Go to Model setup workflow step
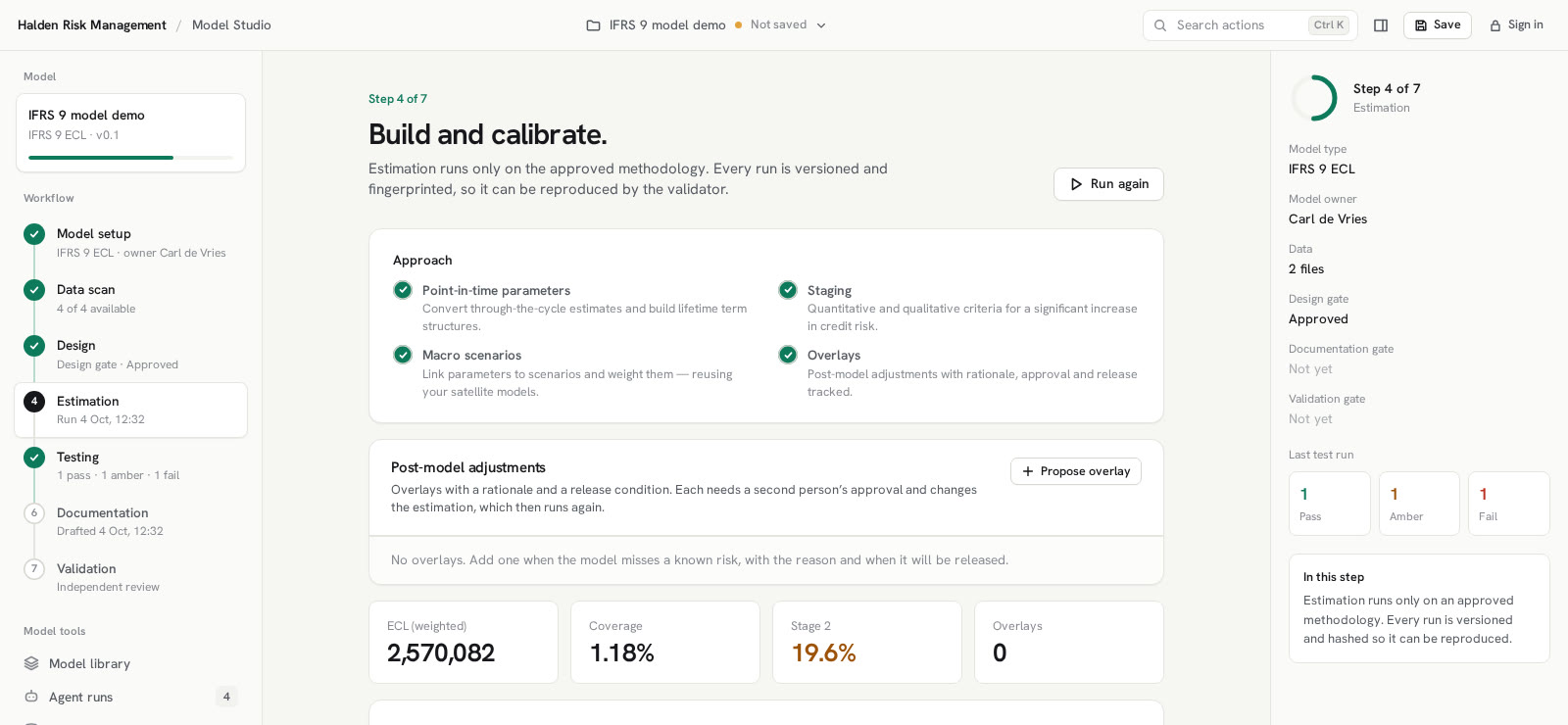 coord(130,243)
